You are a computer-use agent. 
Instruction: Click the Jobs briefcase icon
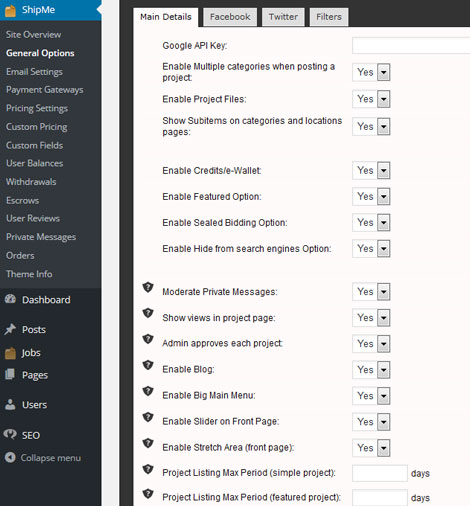coord(10,353)
